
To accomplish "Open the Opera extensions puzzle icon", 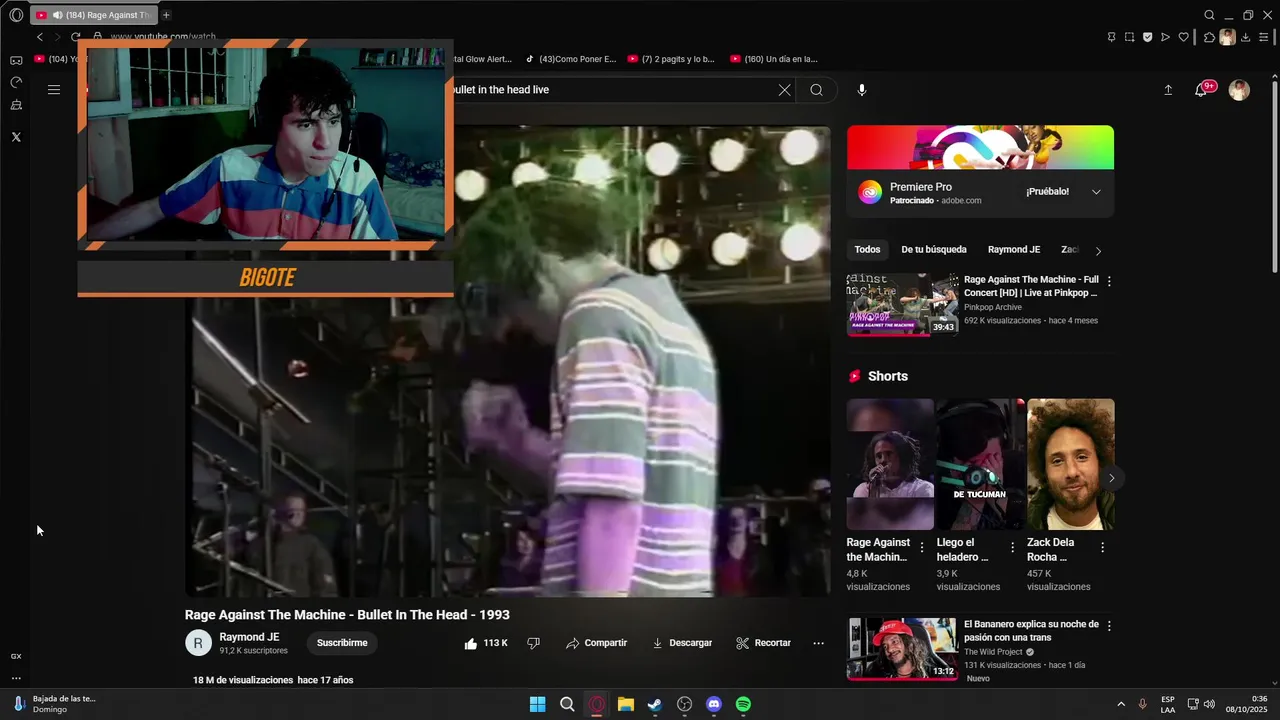I will (1209, 37).
